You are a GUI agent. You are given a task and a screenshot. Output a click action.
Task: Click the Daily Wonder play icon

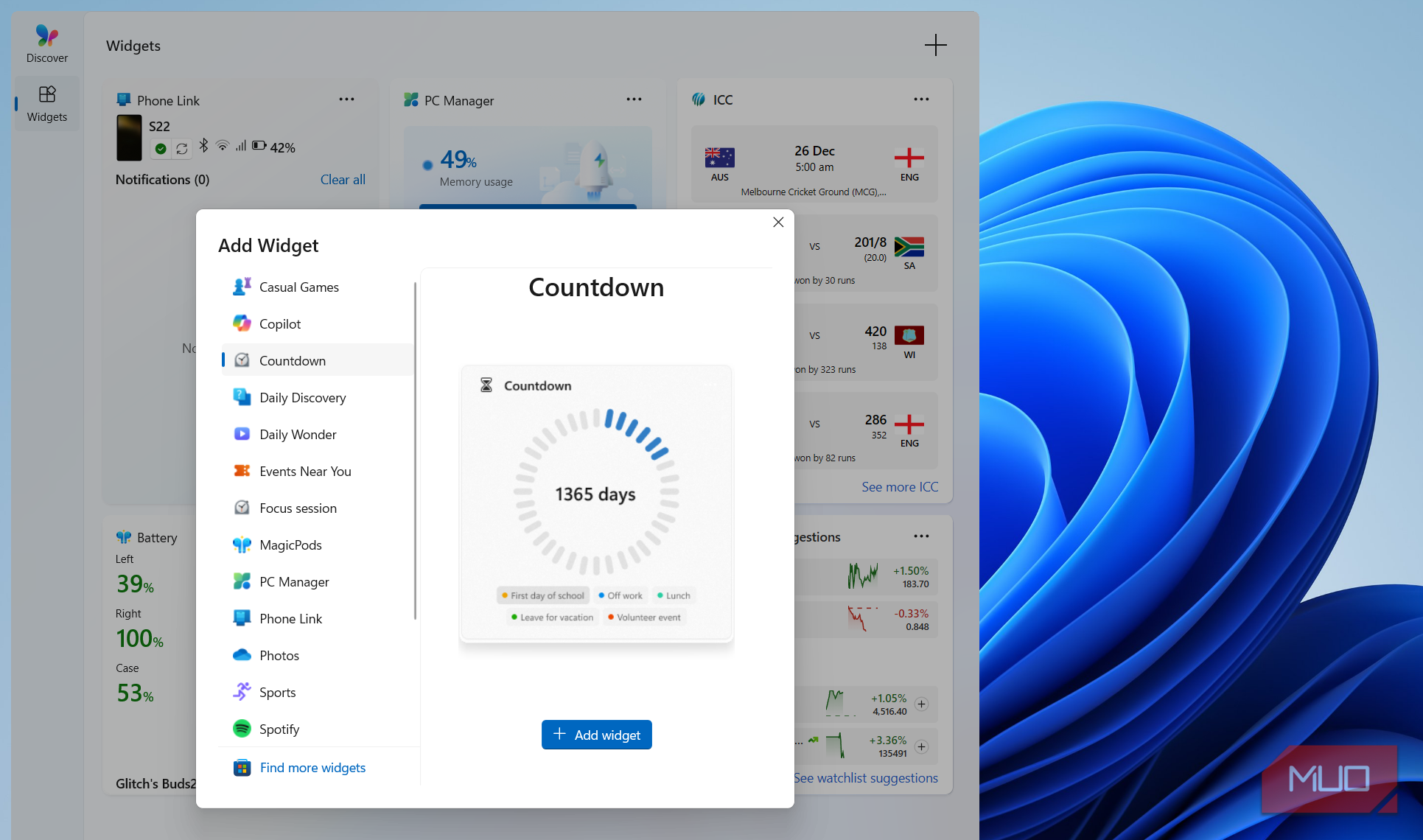[242, 434]
